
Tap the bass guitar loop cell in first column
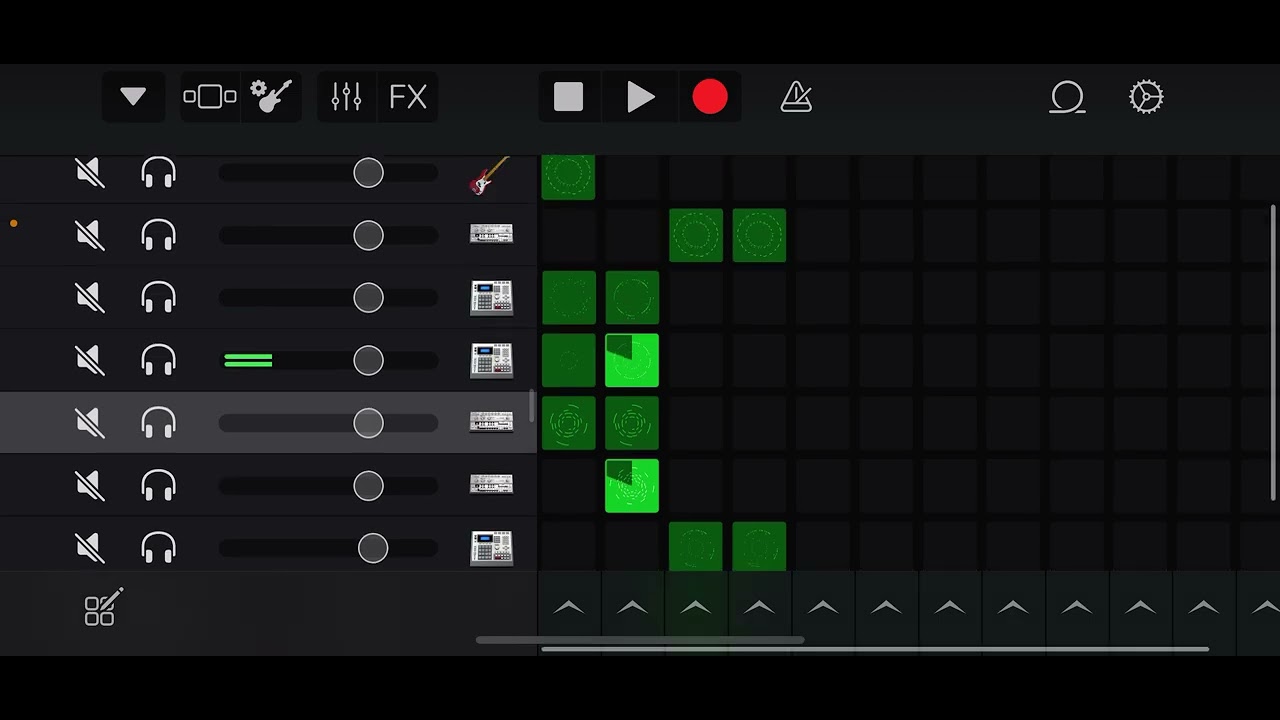pyautogui.click(x=568, y=177)
